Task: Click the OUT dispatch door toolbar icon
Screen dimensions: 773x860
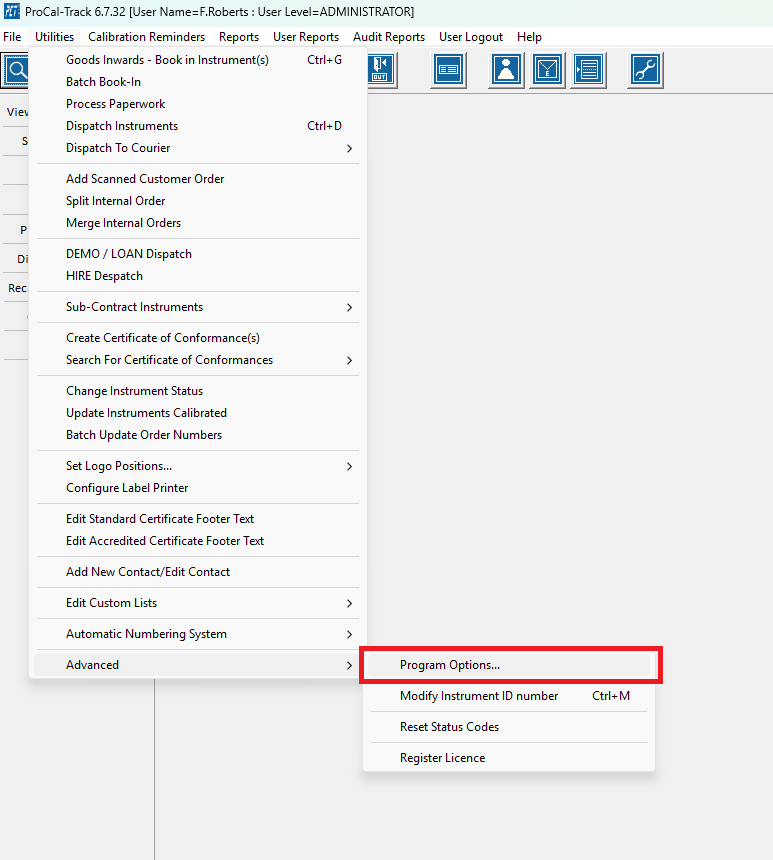Action: [x=382, y=70]
